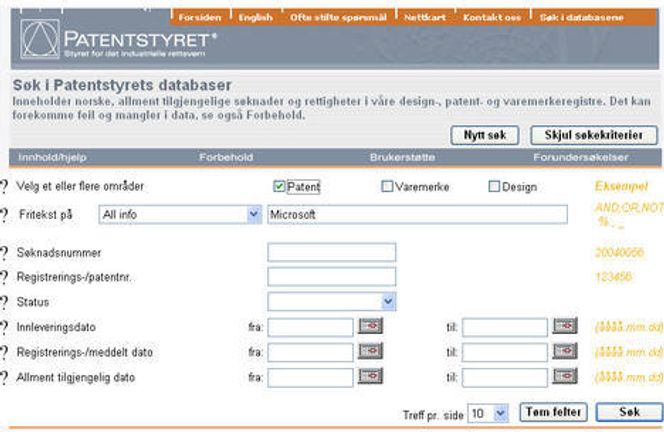This screenshot has width=664, height=437.
Task: Open calendar picker for Innleveringsdato fra
Action: click(x=371, y=326)
